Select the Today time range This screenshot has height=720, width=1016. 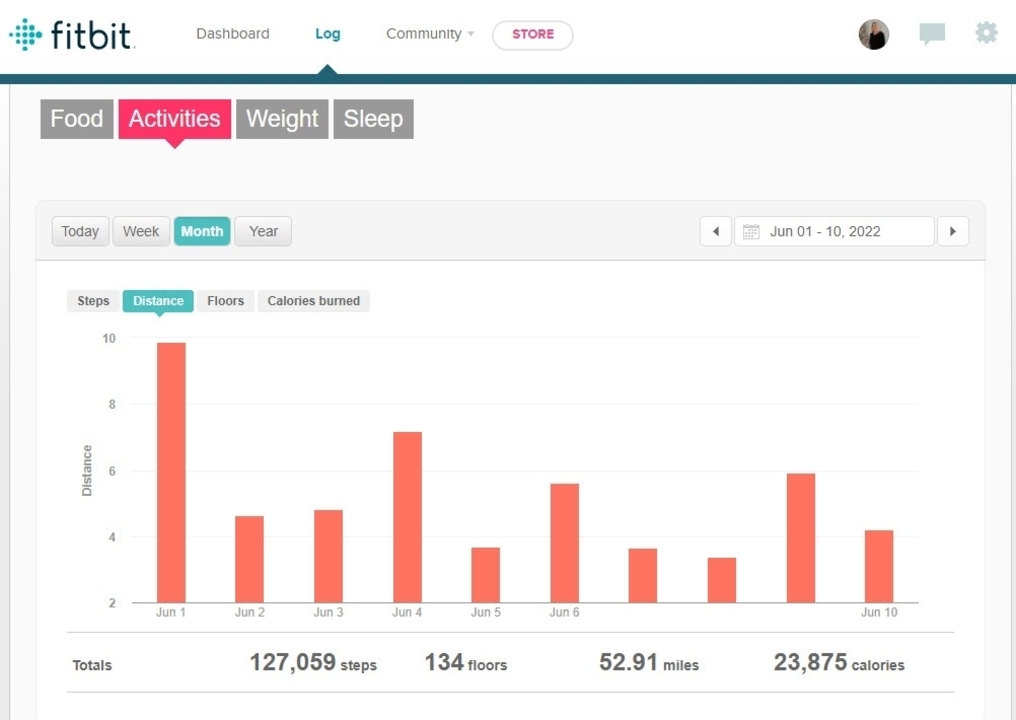click(x=80, y=231)
